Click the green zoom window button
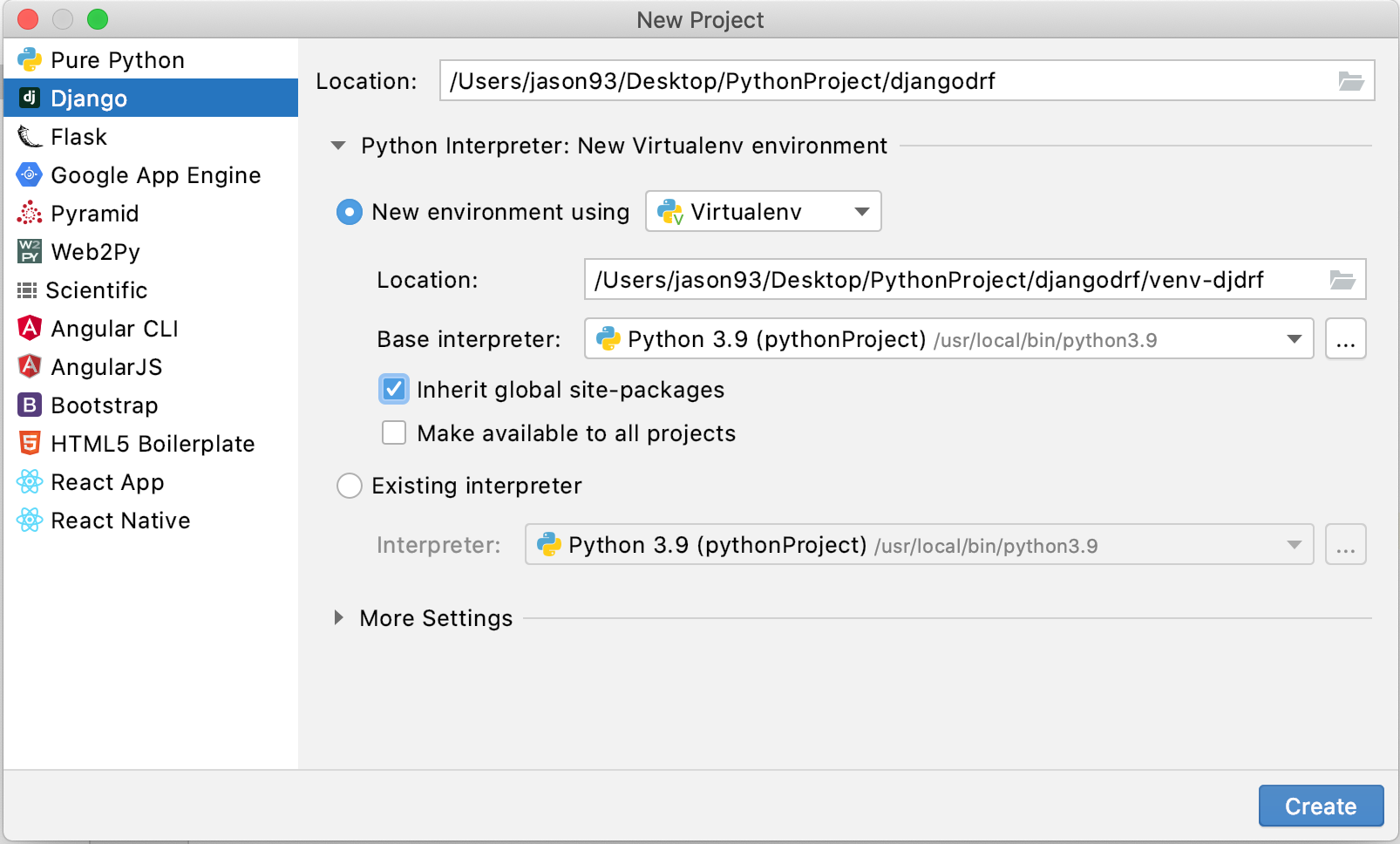 point(98,19)
